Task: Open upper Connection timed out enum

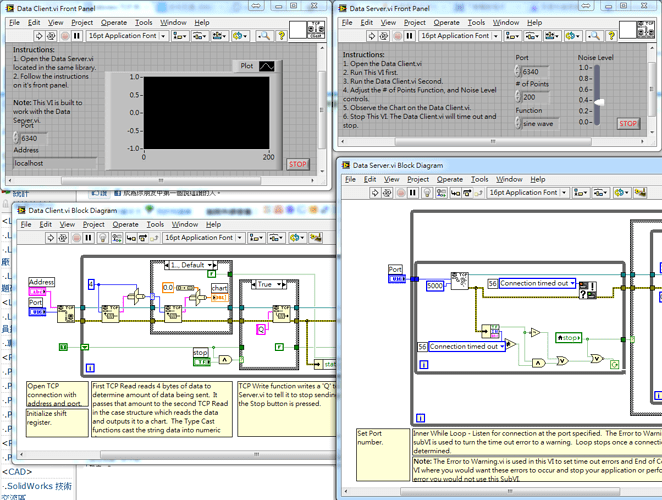Action: tap(537, 283)
